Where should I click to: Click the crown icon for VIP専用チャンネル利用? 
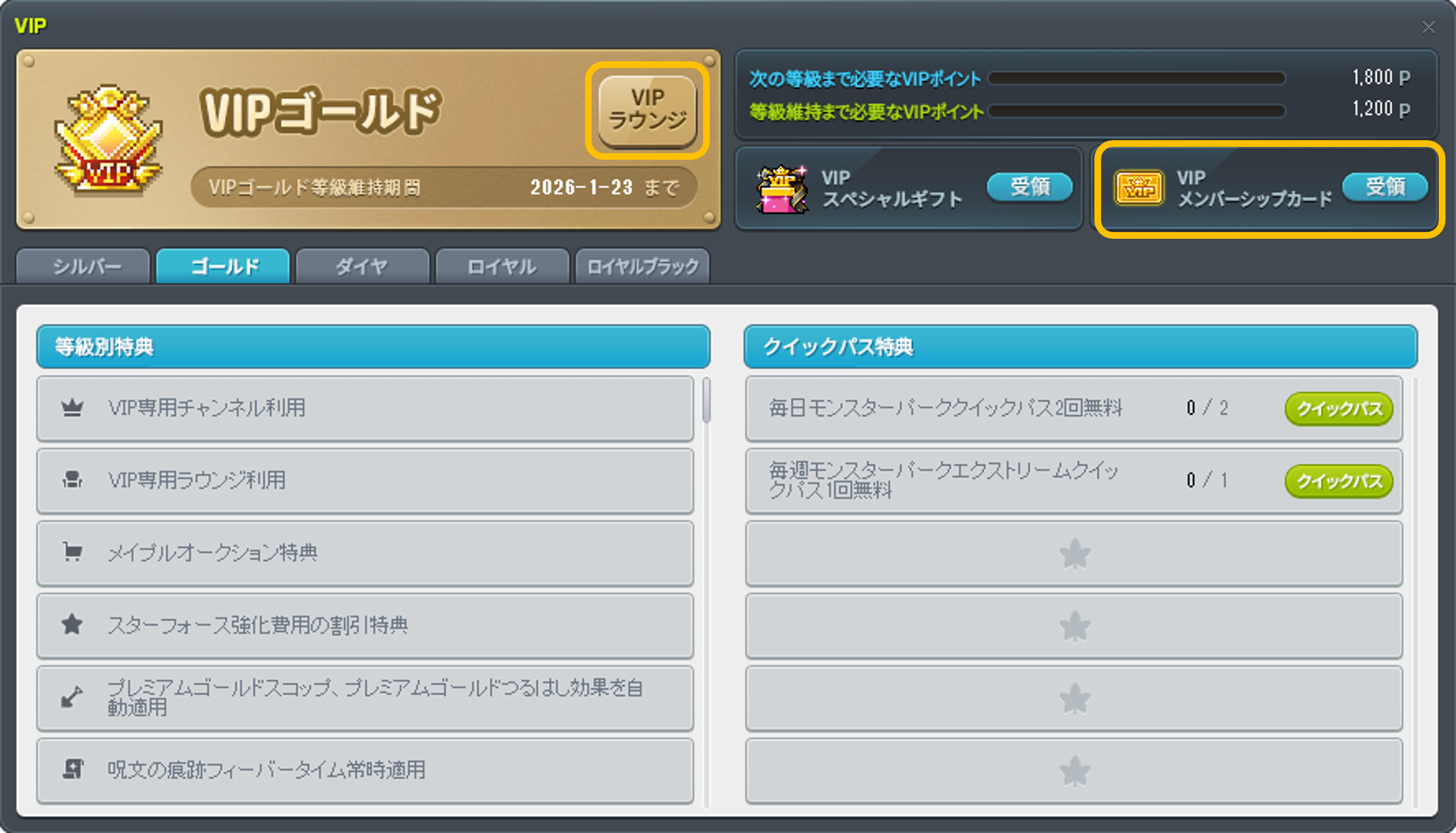pos(72,408)
